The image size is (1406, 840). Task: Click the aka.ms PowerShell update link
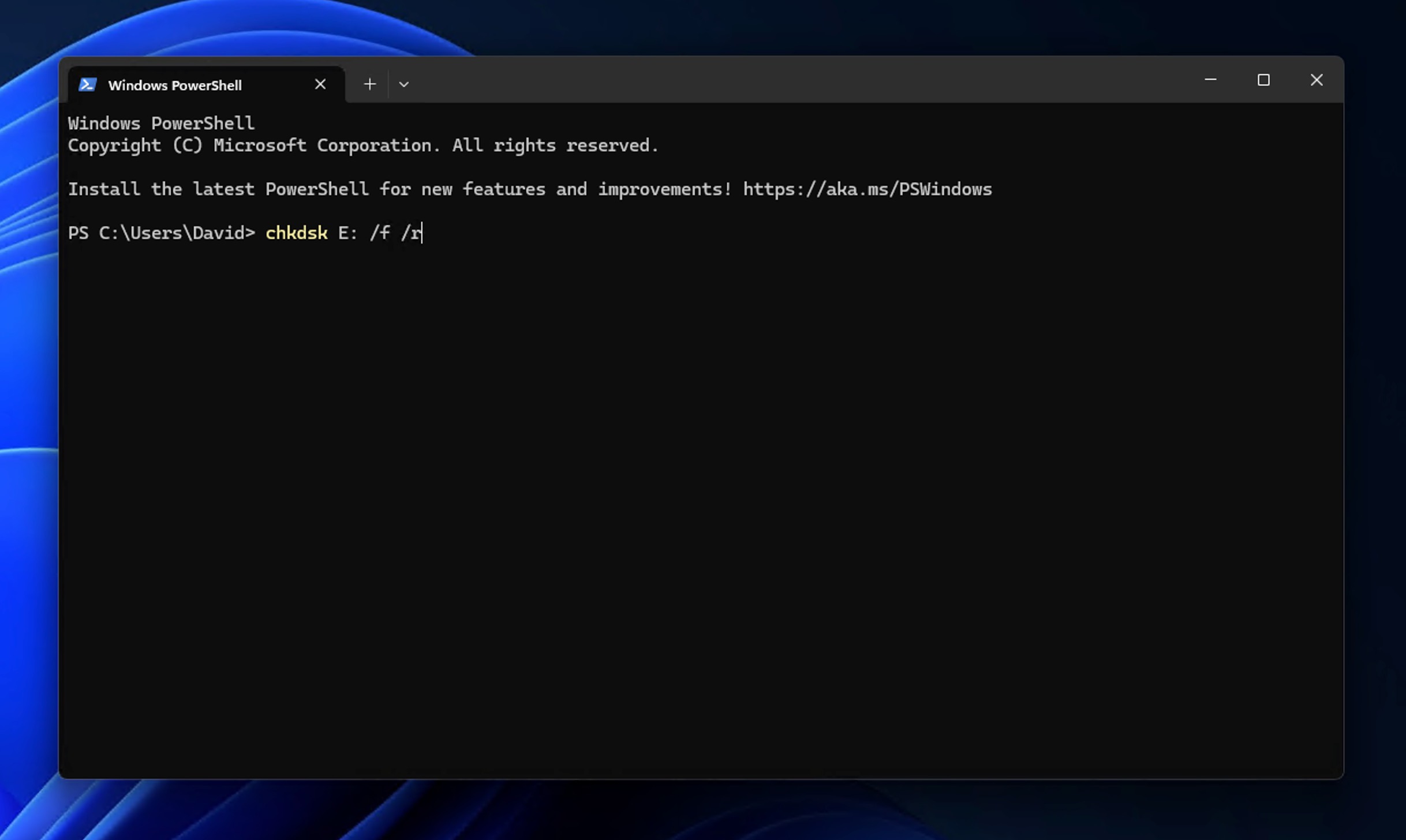click(867, 189)
